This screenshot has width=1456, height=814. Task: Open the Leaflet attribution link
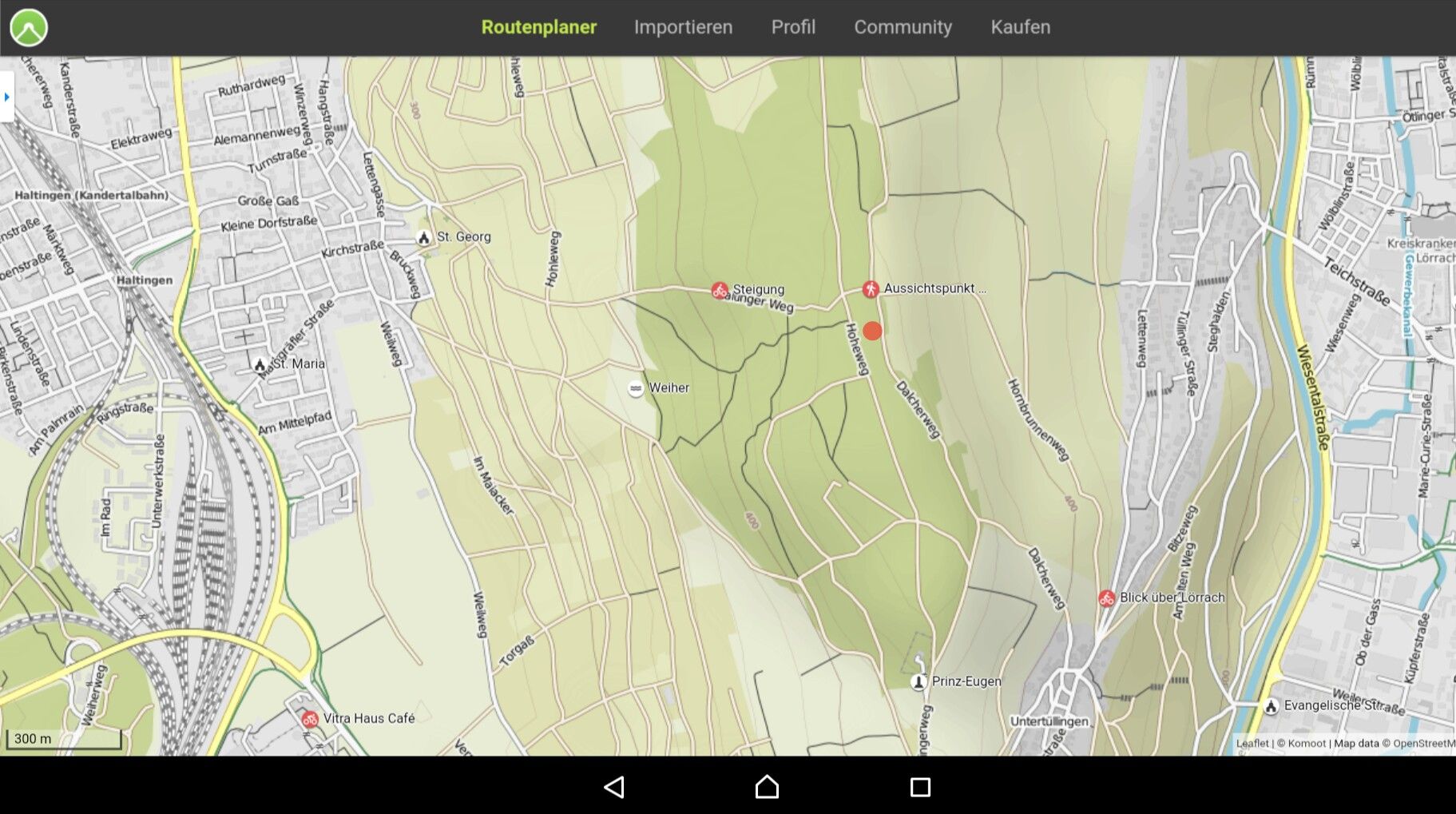pos(1252,744)
